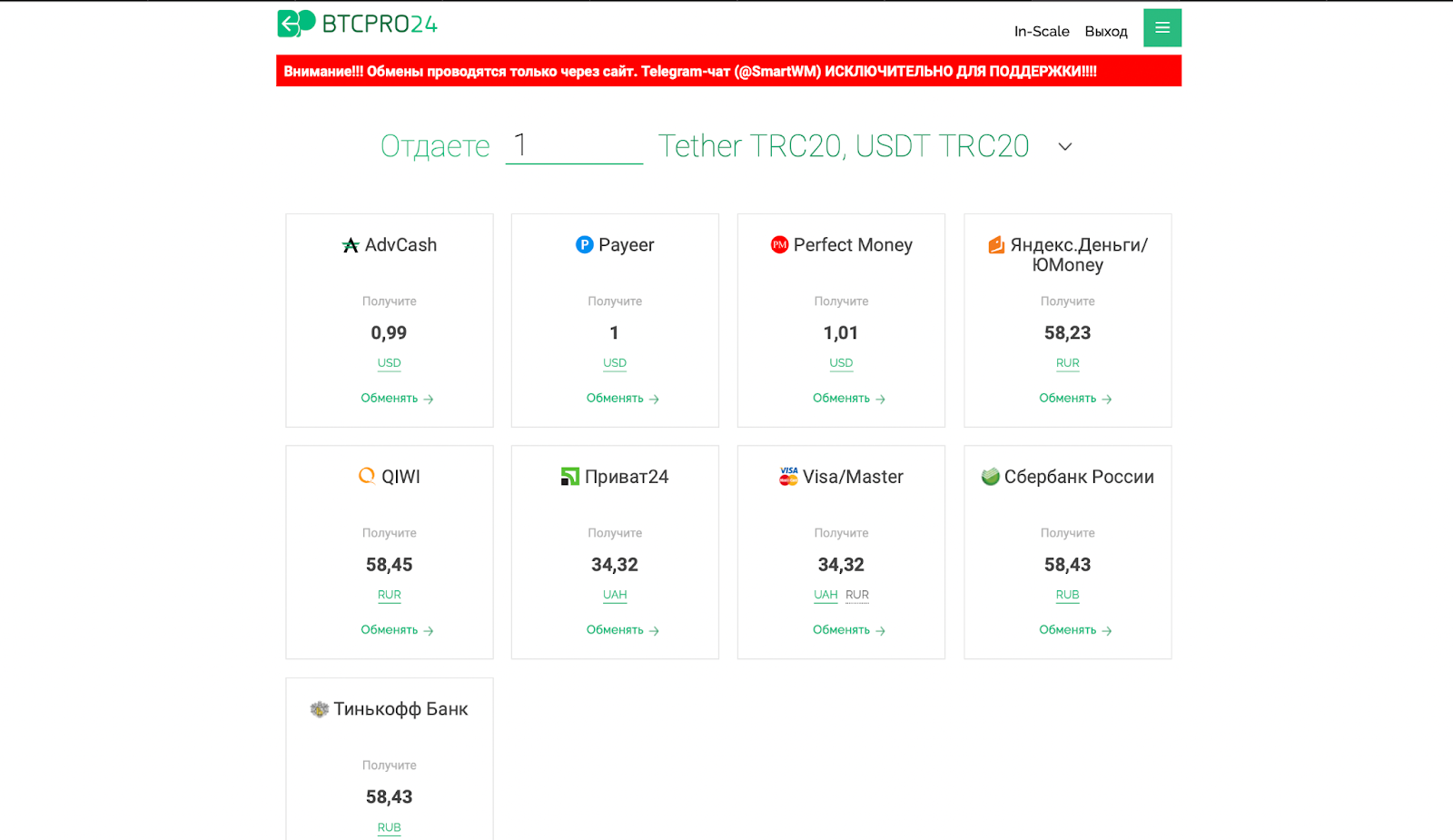Select RUB currency in Сбербанк России card
Viewport: 1453px width, 840px height.
tap(1068, 595)
